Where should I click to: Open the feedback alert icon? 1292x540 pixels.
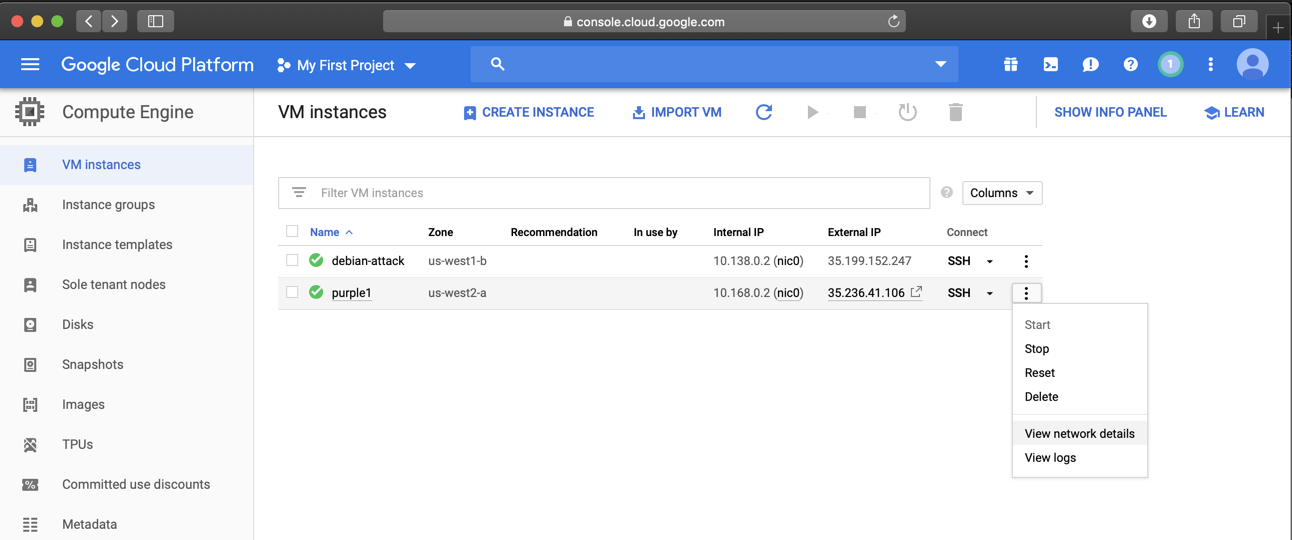(1091, 64)
